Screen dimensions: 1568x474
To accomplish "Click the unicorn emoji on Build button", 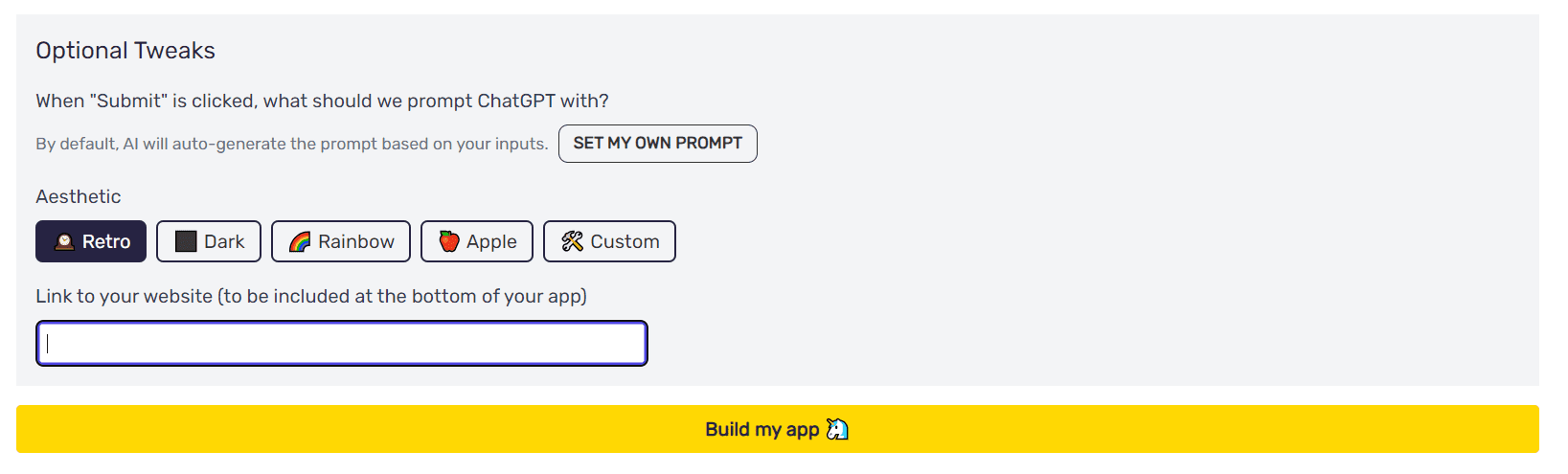I will (837, 429).
